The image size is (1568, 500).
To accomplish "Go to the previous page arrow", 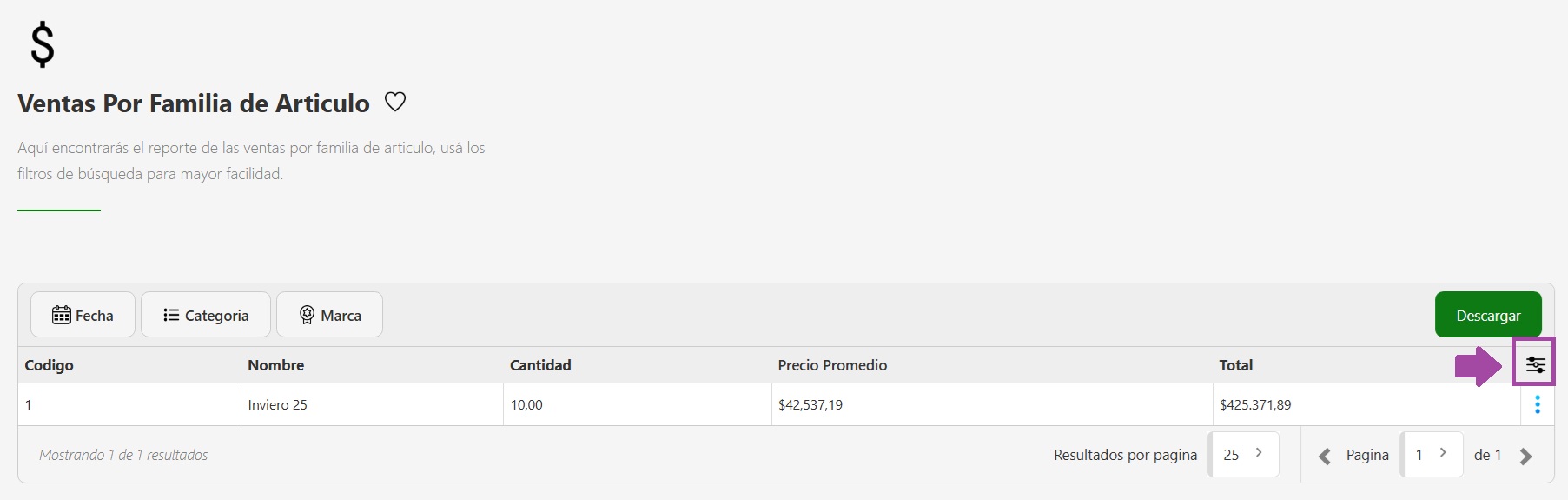I will pos(1325,456).
